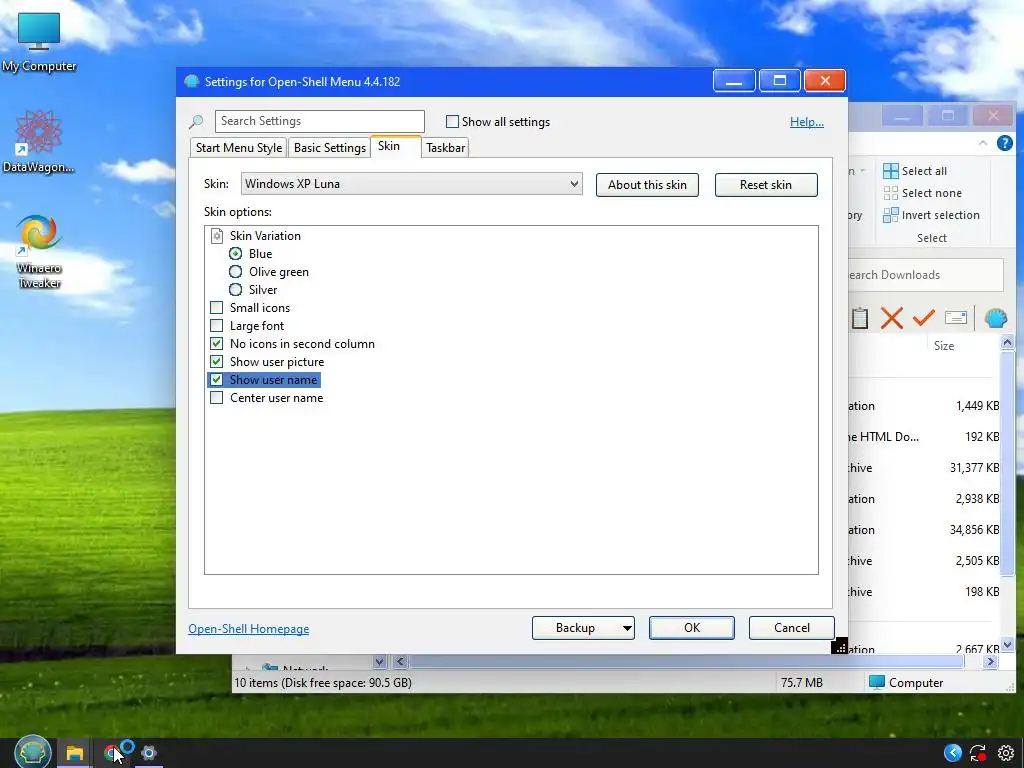1024x768 pixels.
Task: Select the Skin tab
Action: [x=396, y=146]
